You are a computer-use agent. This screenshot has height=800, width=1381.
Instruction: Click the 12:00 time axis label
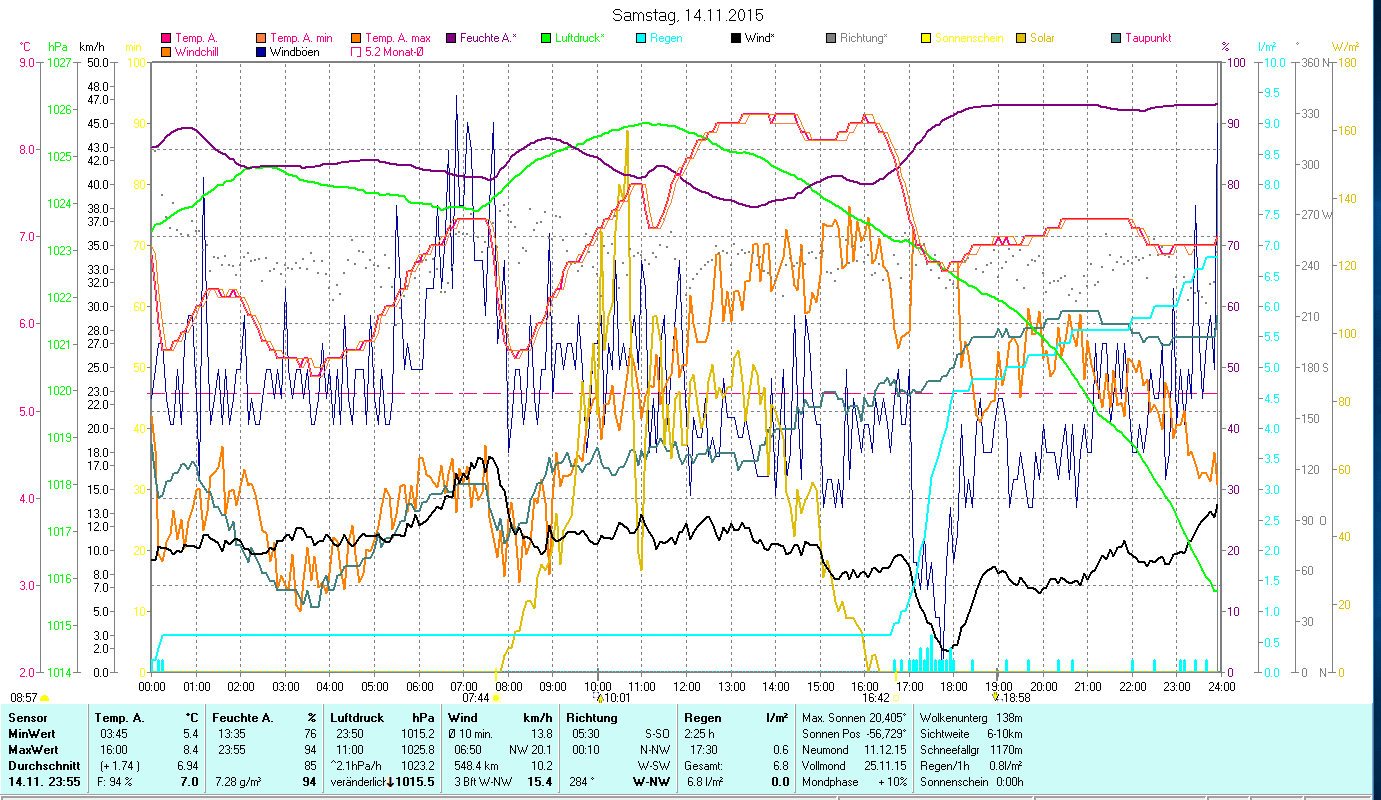pyautogui.click(x=687, y=687)
